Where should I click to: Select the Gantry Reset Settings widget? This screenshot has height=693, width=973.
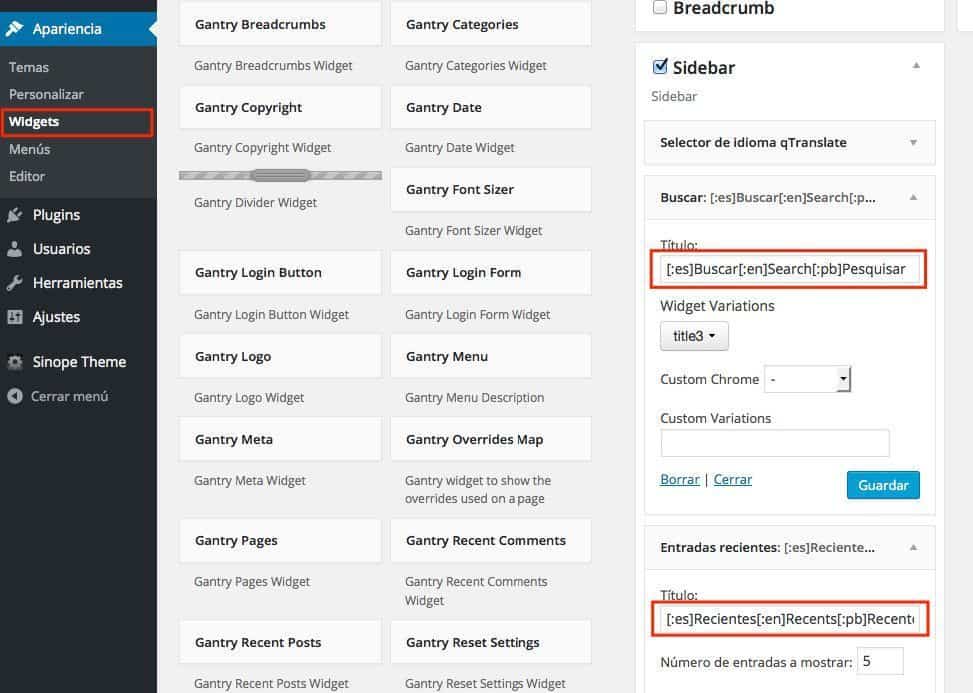coord(491,643)
